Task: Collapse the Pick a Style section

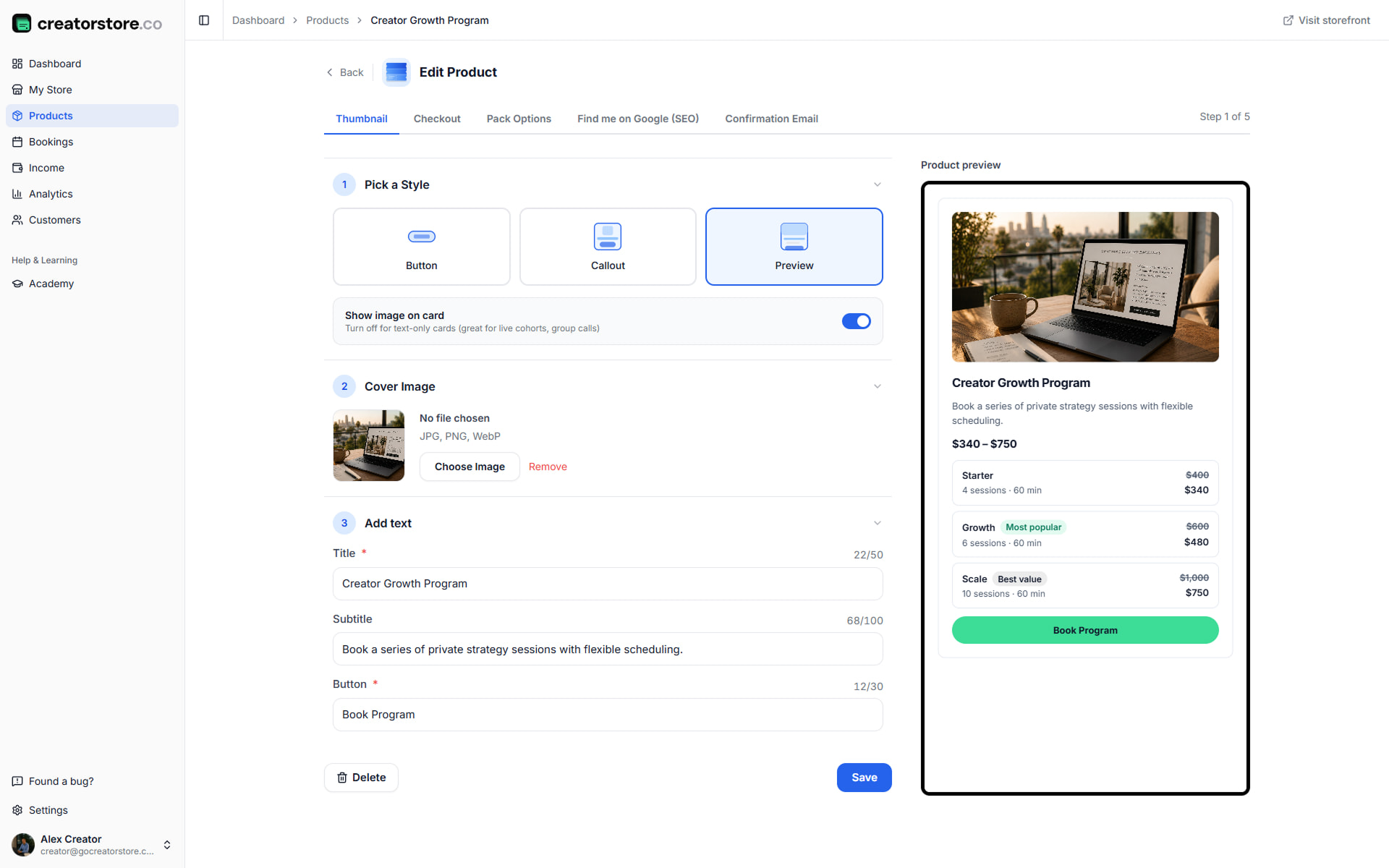Action: coord(878,184)
